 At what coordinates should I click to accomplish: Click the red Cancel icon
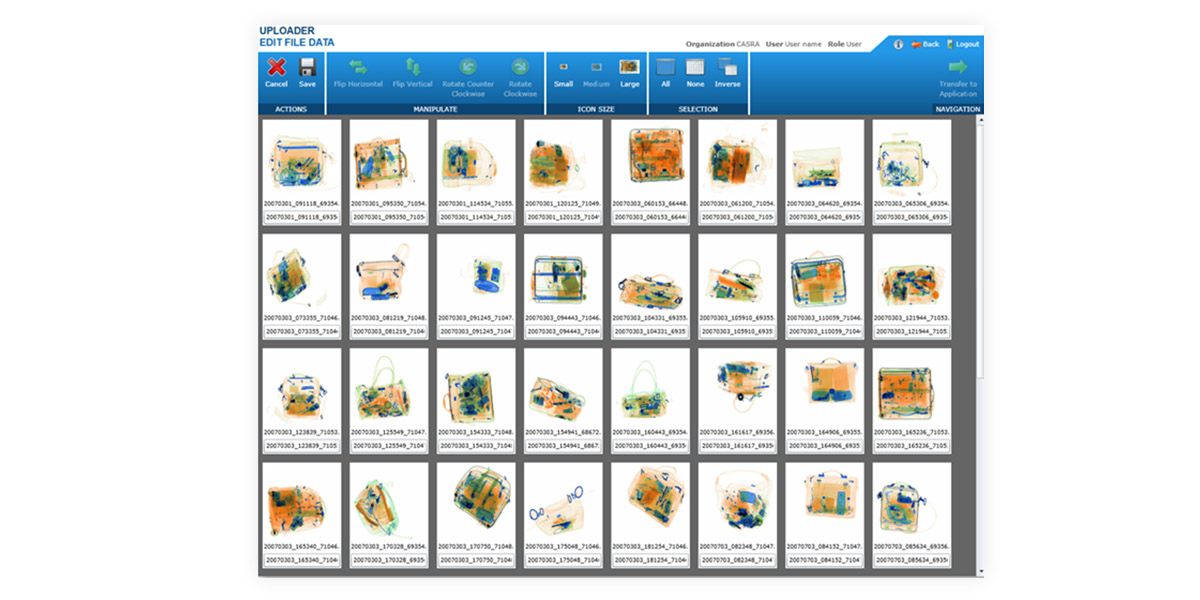pos(276,68)
